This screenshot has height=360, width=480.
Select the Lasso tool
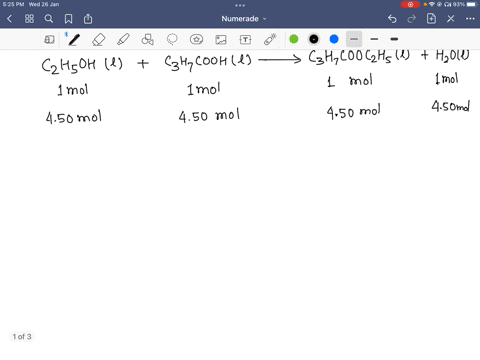pos(172,39)
